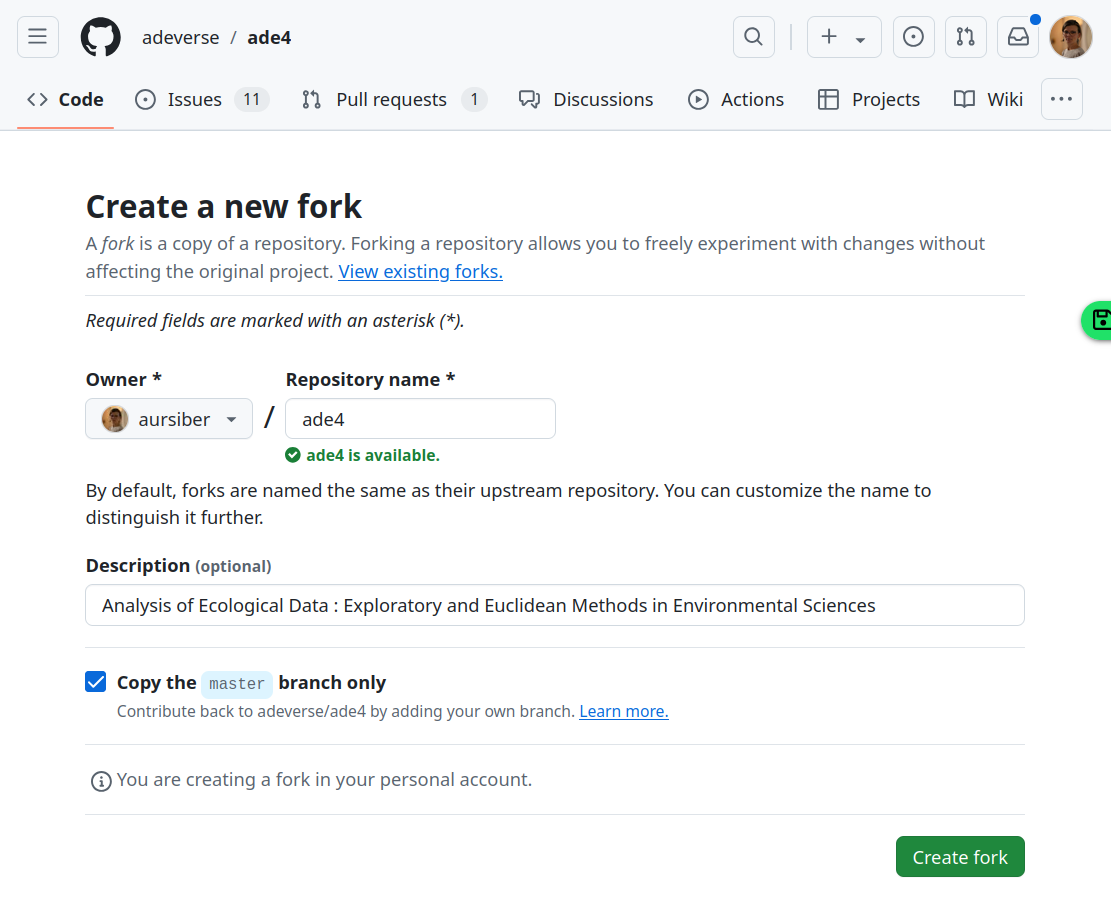
Task: Click the info icon beside personal account note
Action: click(x=101, y=781)
